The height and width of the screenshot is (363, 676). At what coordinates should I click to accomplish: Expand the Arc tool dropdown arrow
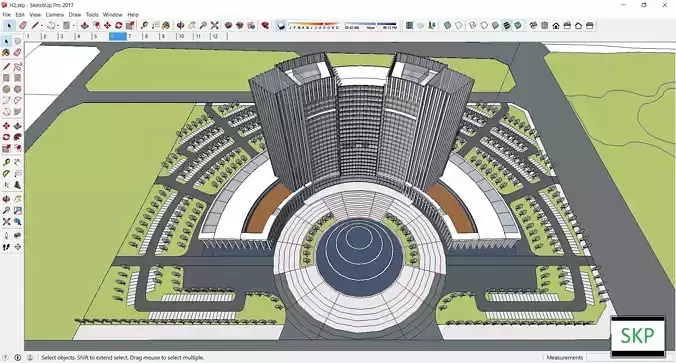pos(58,26)
